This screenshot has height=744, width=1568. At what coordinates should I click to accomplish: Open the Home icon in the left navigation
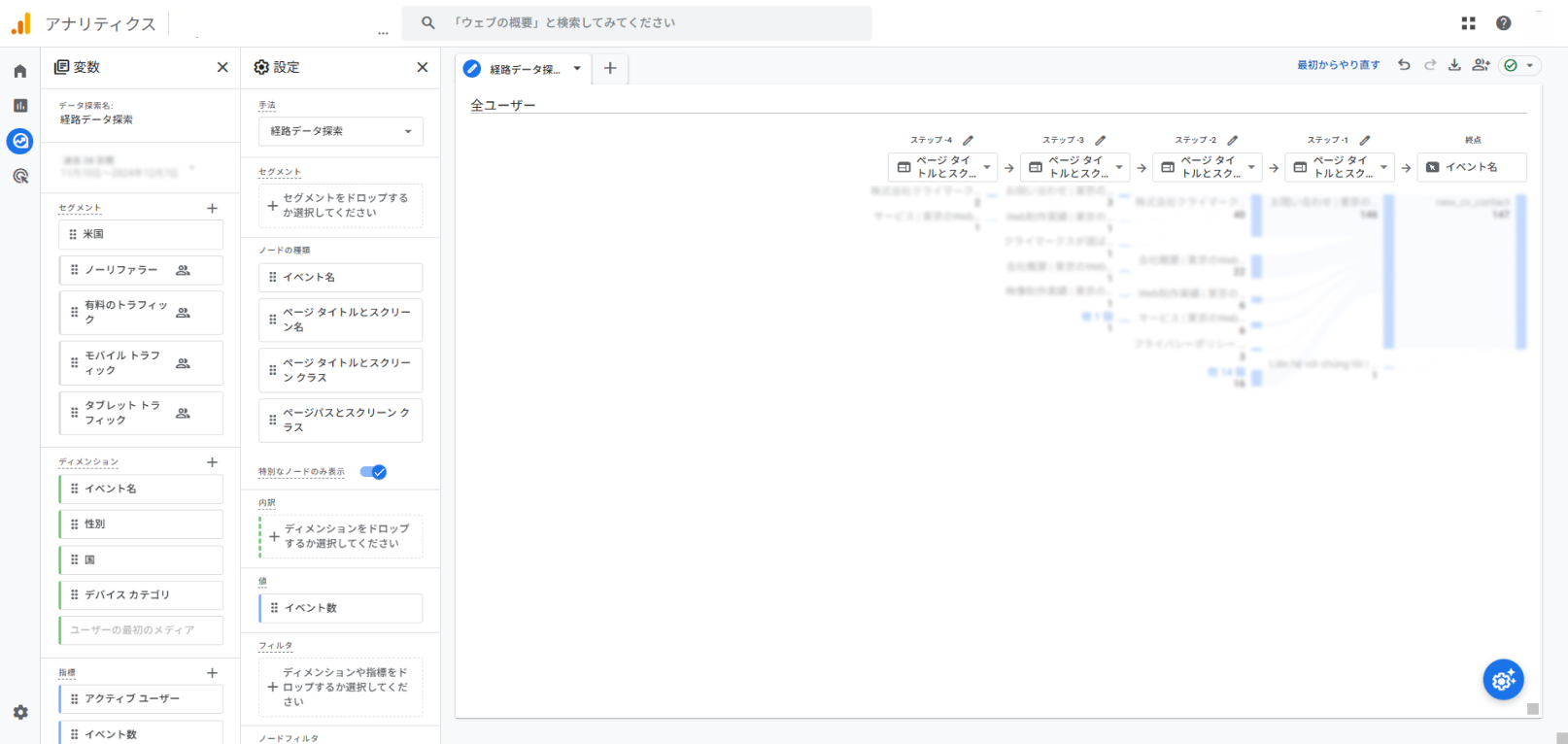pos(19,71)
